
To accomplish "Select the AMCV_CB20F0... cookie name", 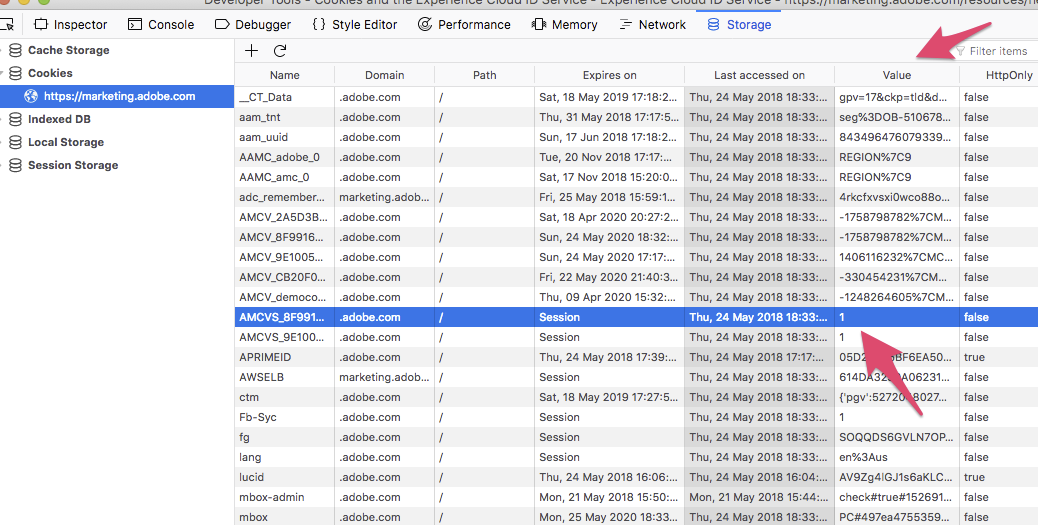I will (x=283, y=277).
